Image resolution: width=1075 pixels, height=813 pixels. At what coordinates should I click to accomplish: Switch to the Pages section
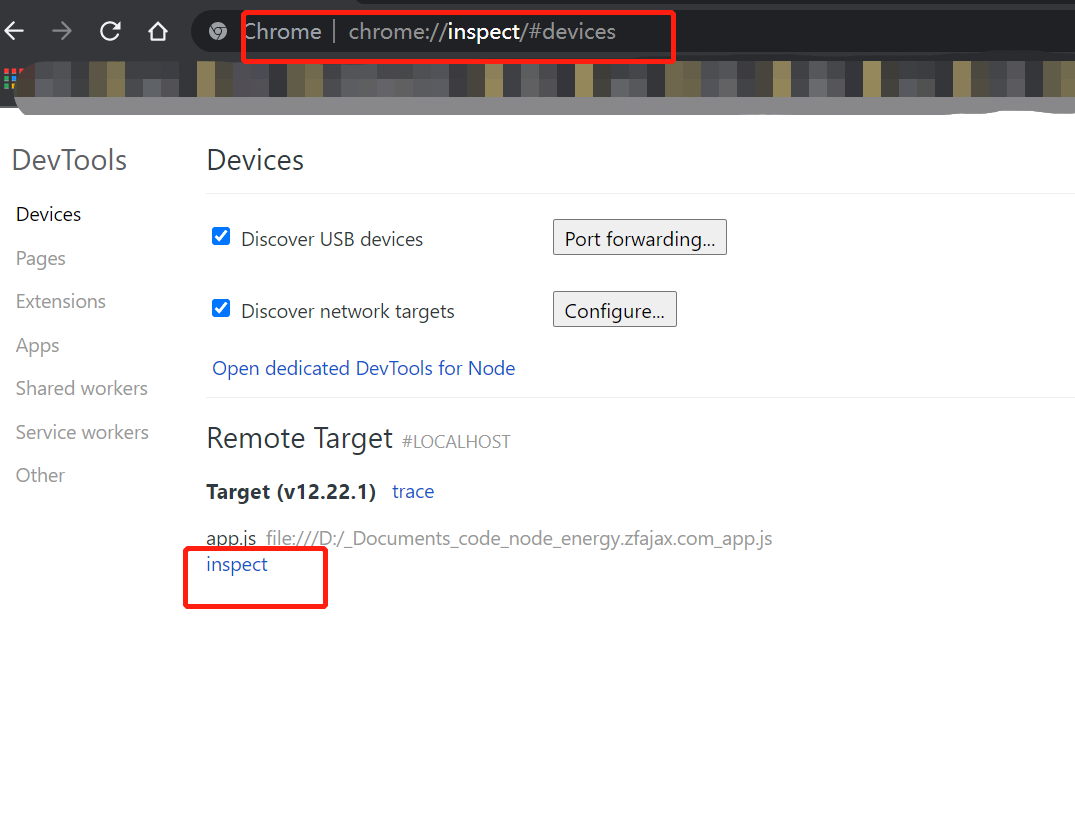[41, 258]
